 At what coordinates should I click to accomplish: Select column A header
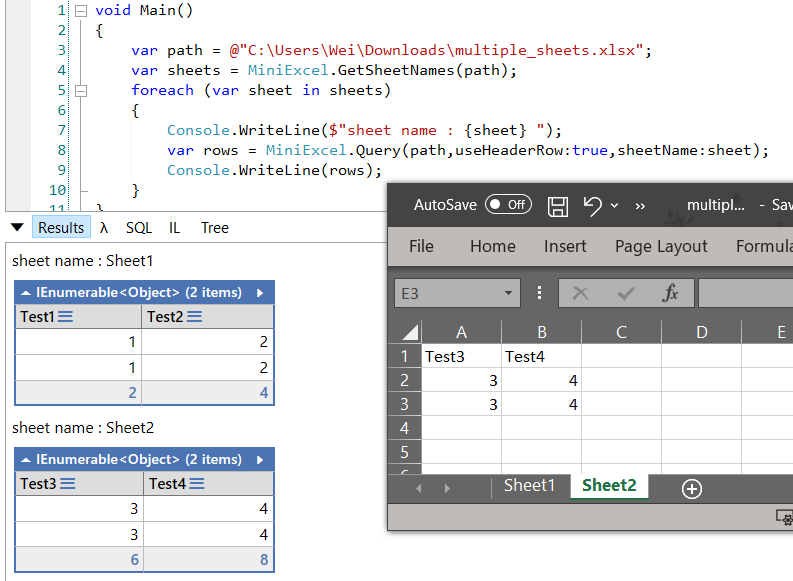(461, 332)
